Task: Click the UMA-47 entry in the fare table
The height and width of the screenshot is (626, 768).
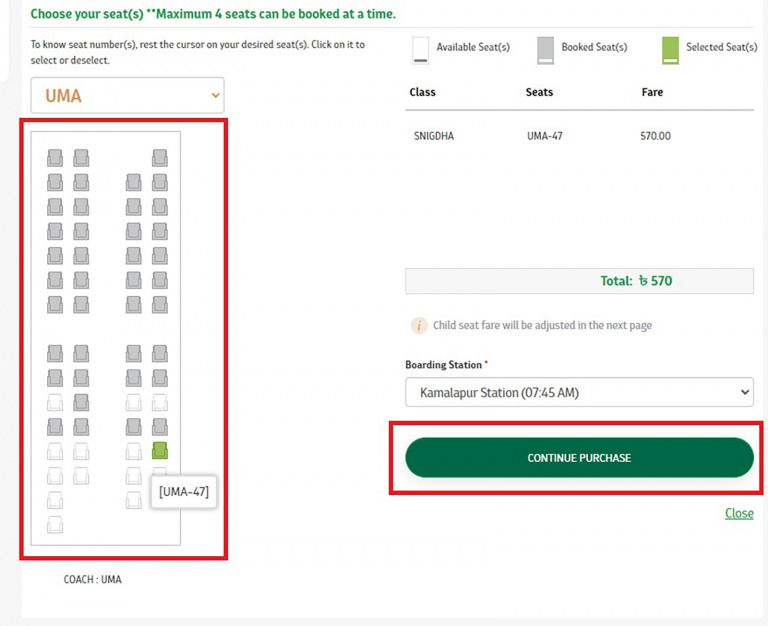Action: (x=544, y=136)
